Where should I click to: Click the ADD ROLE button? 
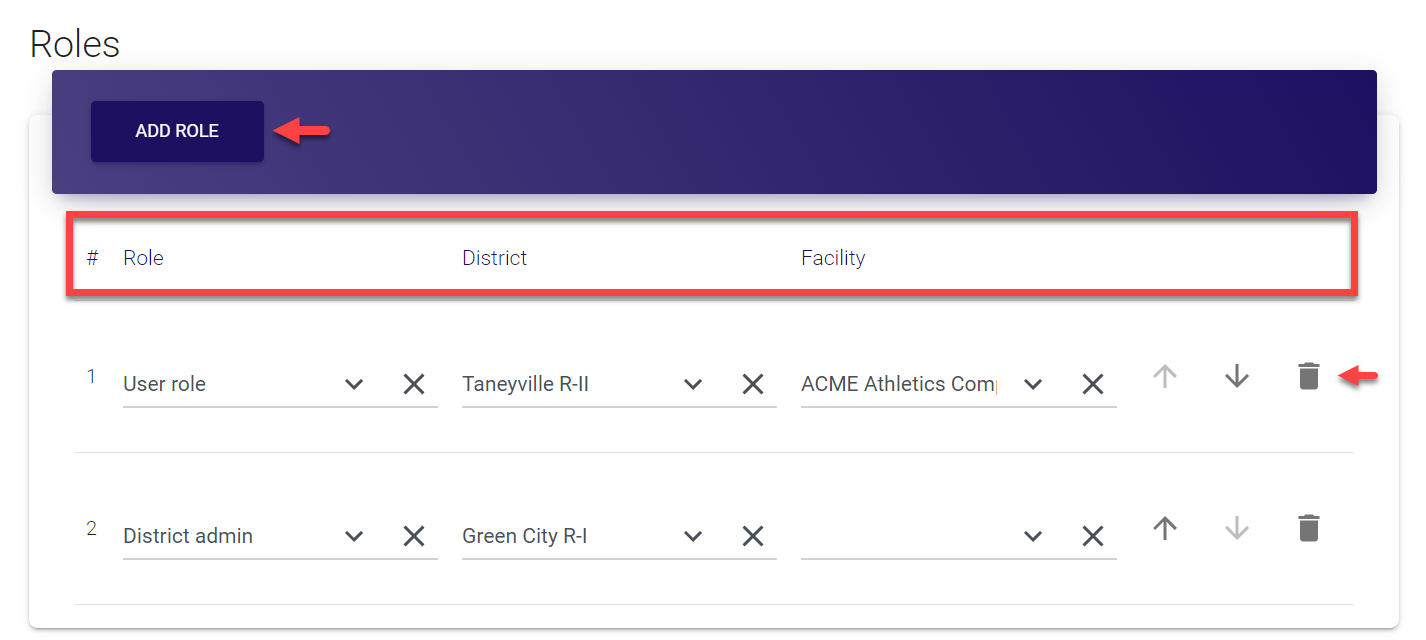177,131
